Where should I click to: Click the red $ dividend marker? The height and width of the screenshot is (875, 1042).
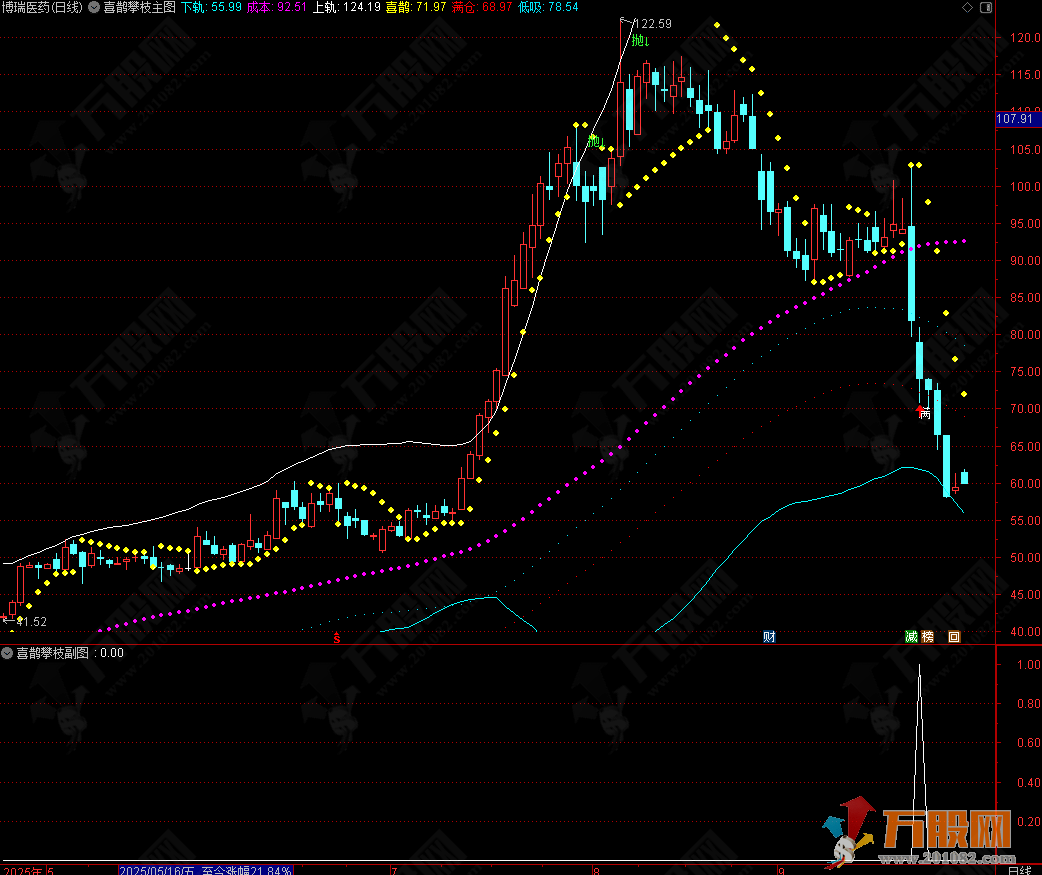tap(336, 637)
